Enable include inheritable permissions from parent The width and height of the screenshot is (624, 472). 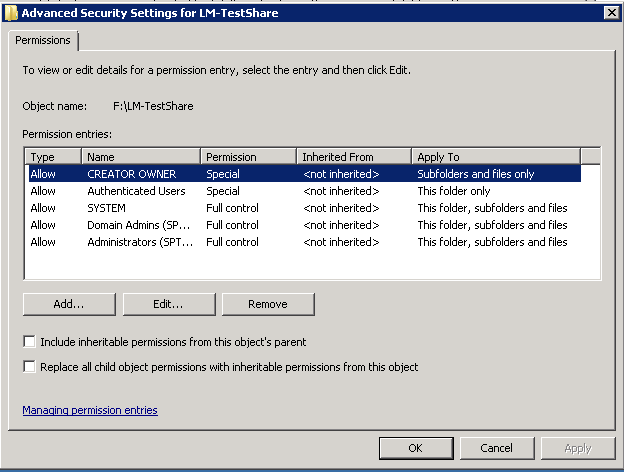[29, 342]
